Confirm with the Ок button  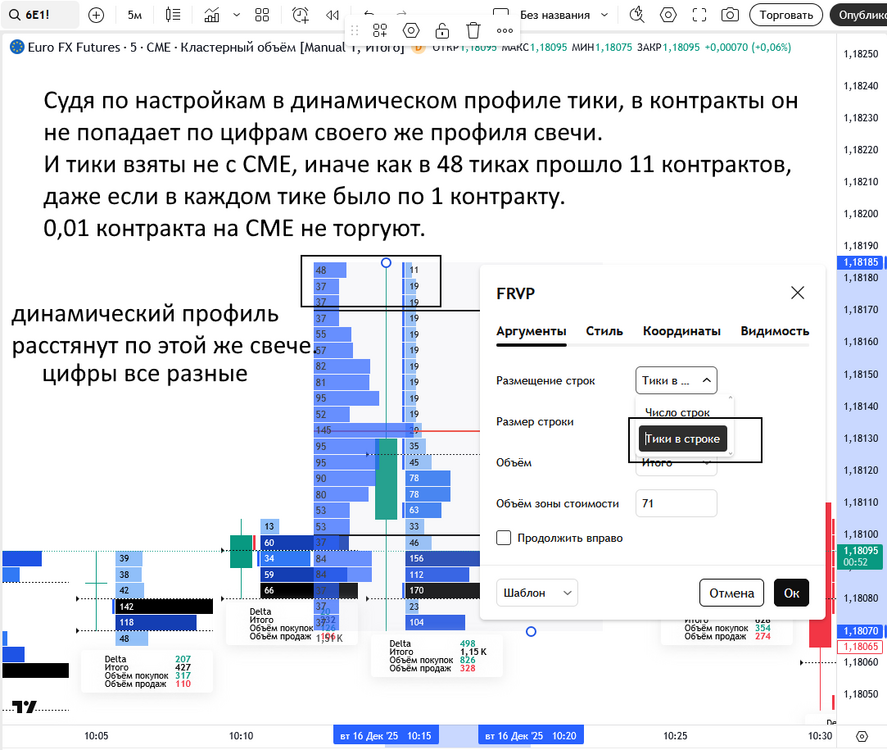click(x=791, y=593)
